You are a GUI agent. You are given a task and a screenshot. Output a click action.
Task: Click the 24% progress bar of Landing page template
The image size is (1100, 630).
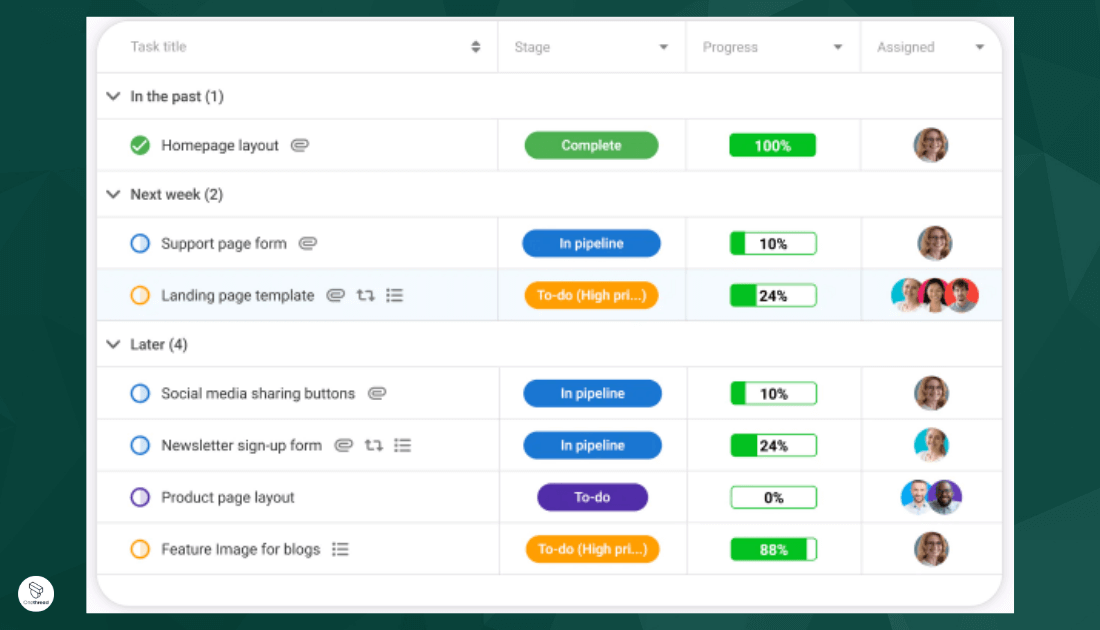[x=773, y=295]
